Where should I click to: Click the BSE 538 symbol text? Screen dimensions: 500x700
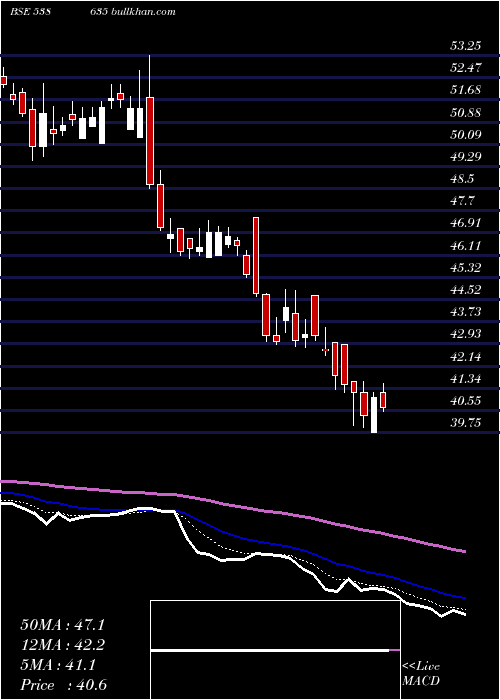click(x=30, y=12)
